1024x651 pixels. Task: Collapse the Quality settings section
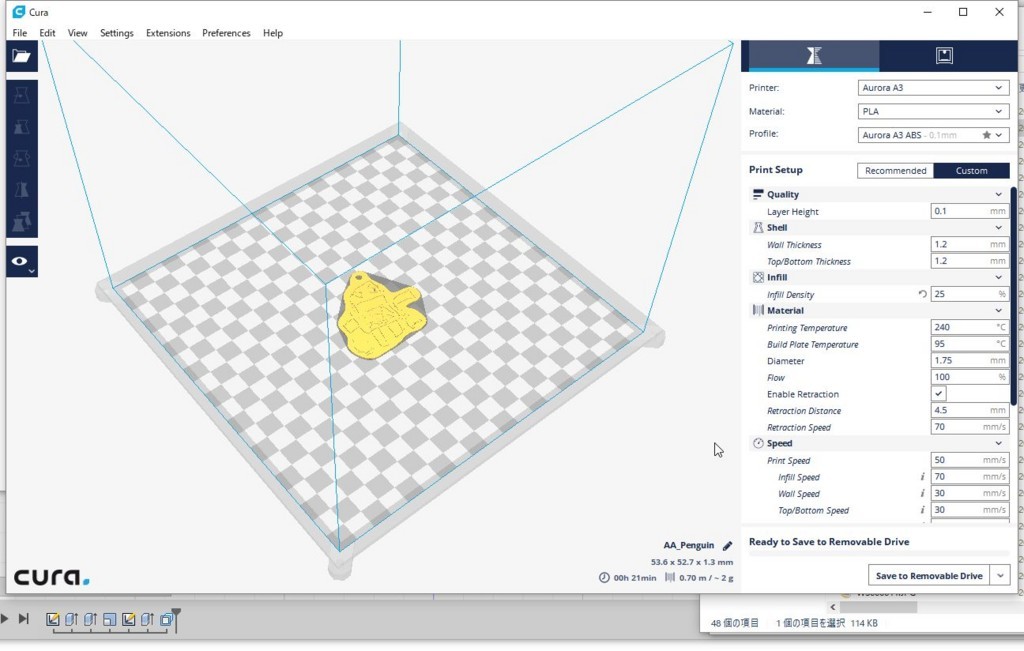(998, 194)
